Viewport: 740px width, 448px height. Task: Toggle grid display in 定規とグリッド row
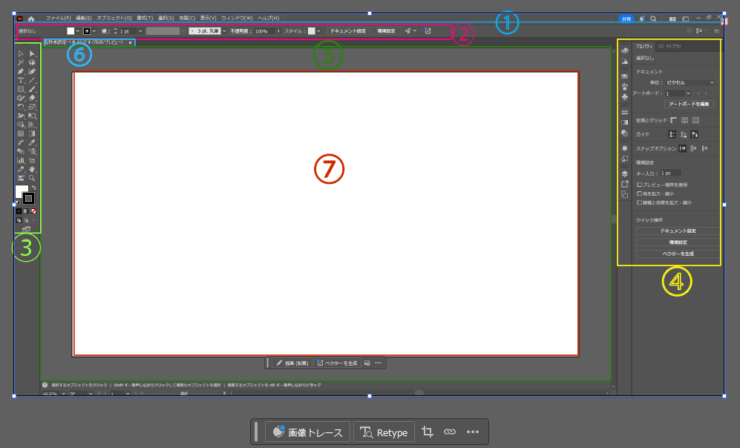(x=684, y=120)
